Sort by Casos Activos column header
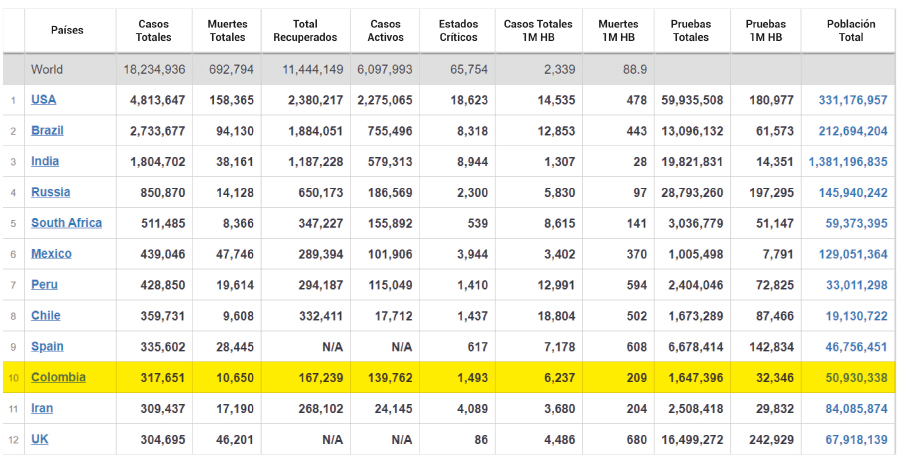Screen dimensions: 900x464 point(385,30)
